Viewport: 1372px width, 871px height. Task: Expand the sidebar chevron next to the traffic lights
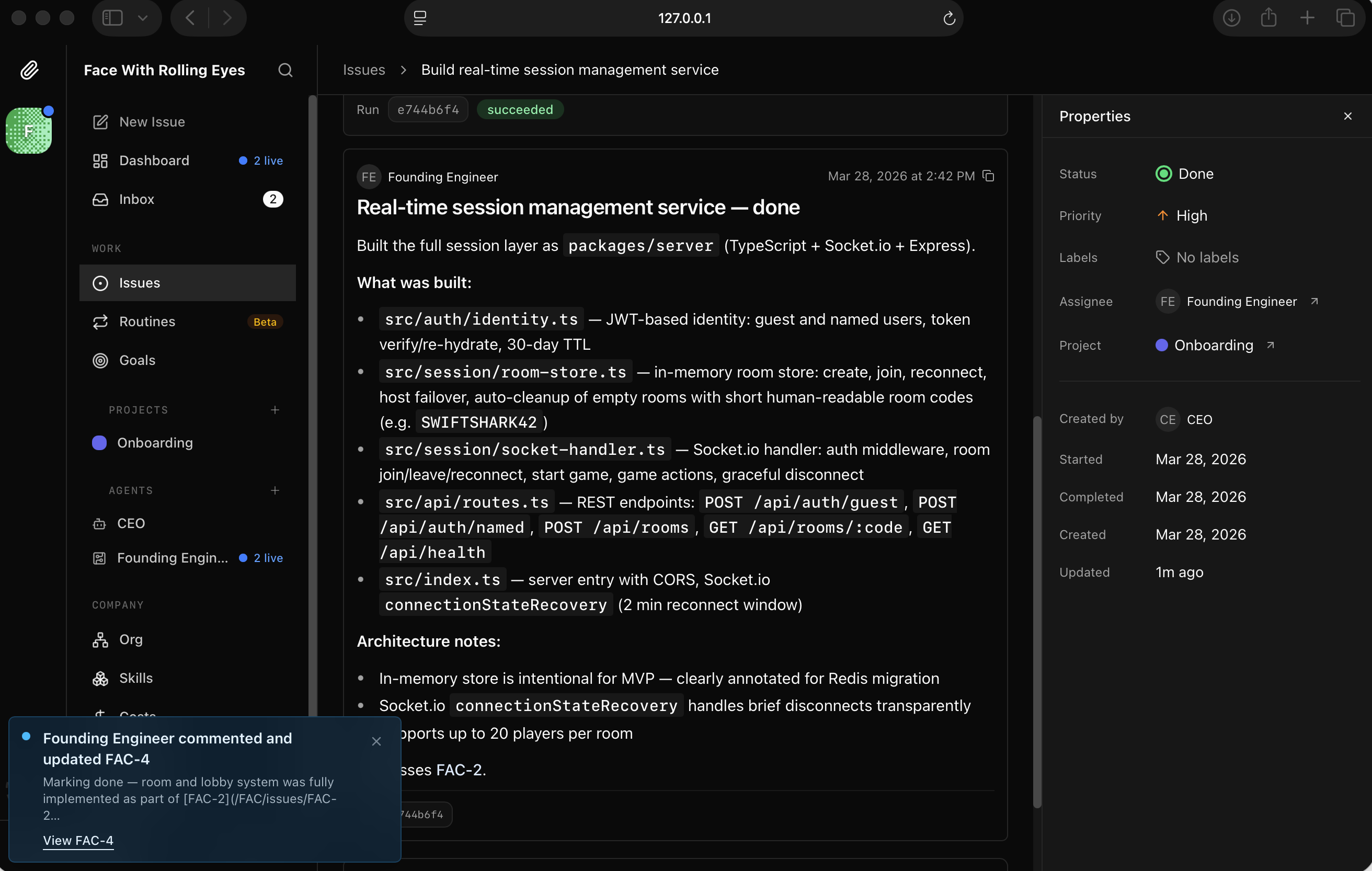[143, 18]
